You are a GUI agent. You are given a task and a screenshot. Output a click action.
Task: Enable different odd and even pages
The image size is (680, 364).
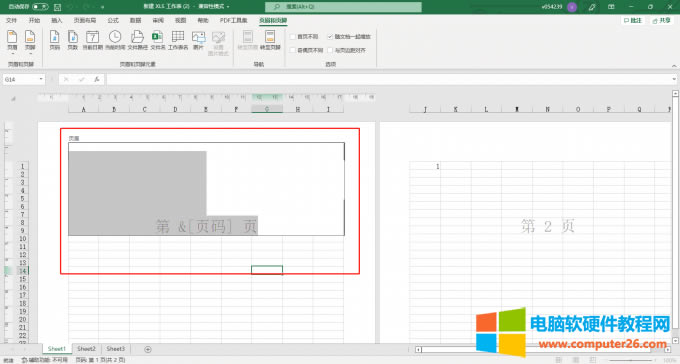coord(293,50)
